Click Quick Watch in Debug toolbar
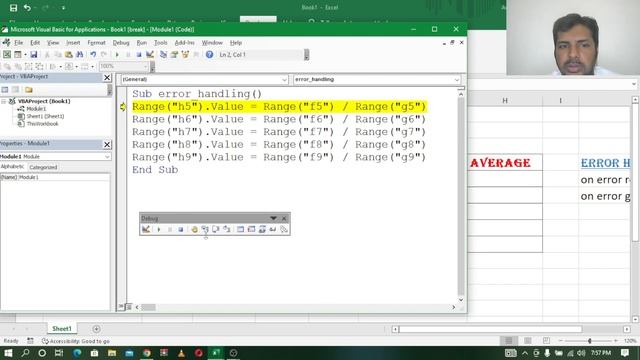The height and width of the screenshot is (360, 640). click(x=273, y=229)
